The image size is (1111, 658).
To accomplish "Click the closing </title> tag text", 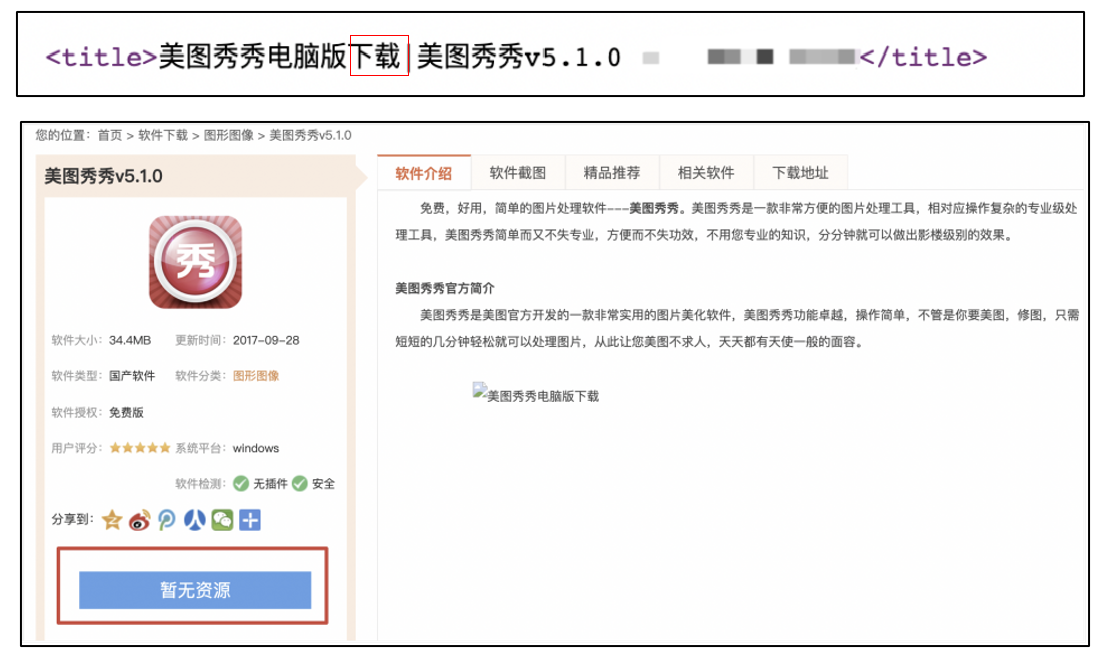I will pyautogui.click(x=923, y=57).
